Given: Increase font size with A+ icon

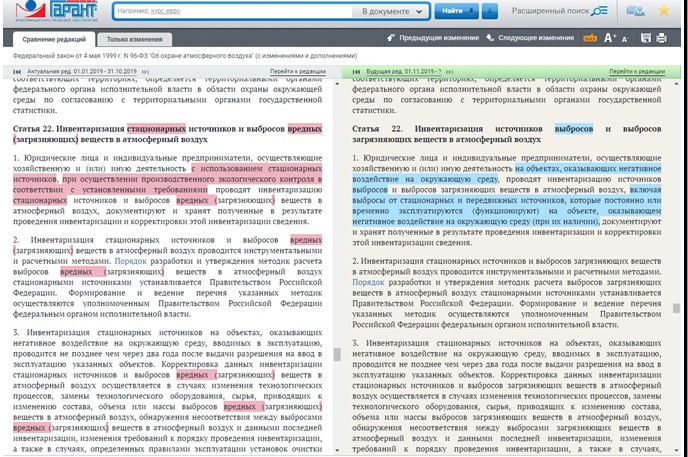Looking at the screenshot, I should click(x=610, y=38).
